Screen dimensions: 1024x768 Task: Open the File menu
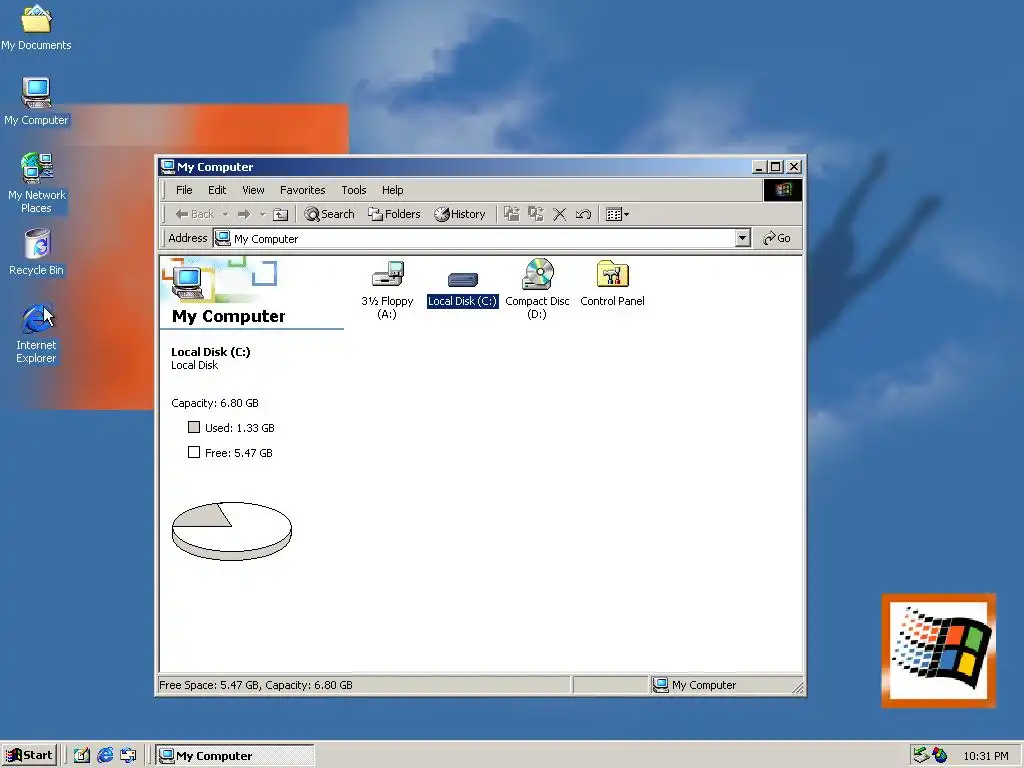(184, 190)
